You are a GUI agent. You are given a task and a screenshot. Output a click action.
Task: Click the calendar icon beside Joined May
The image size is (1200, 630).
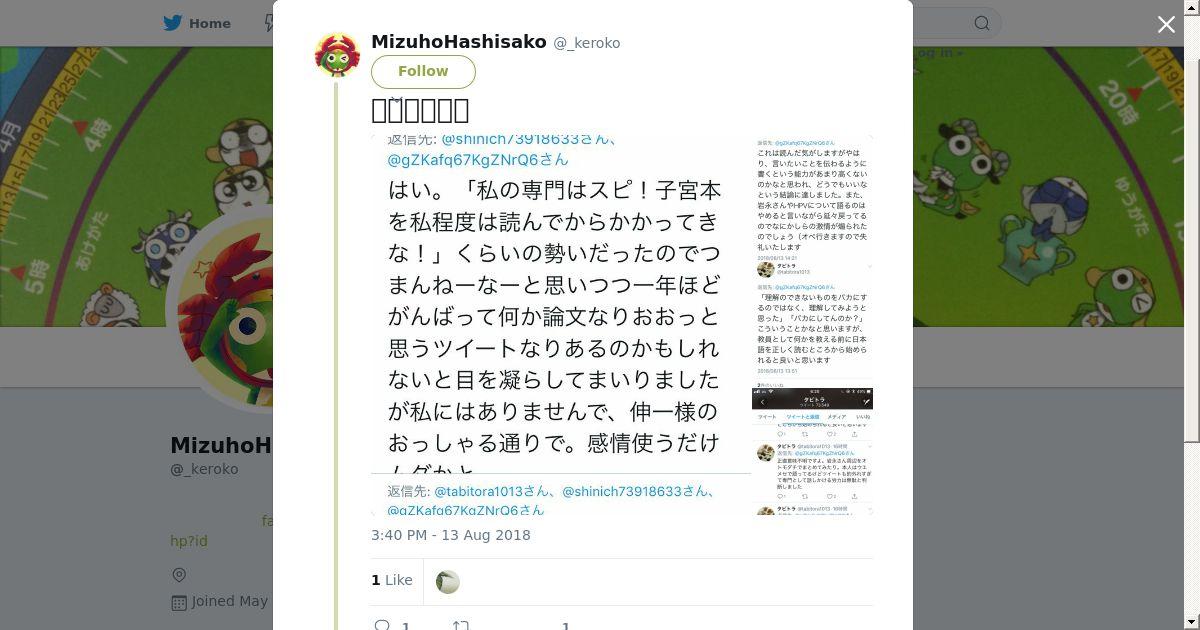point(179,602)
